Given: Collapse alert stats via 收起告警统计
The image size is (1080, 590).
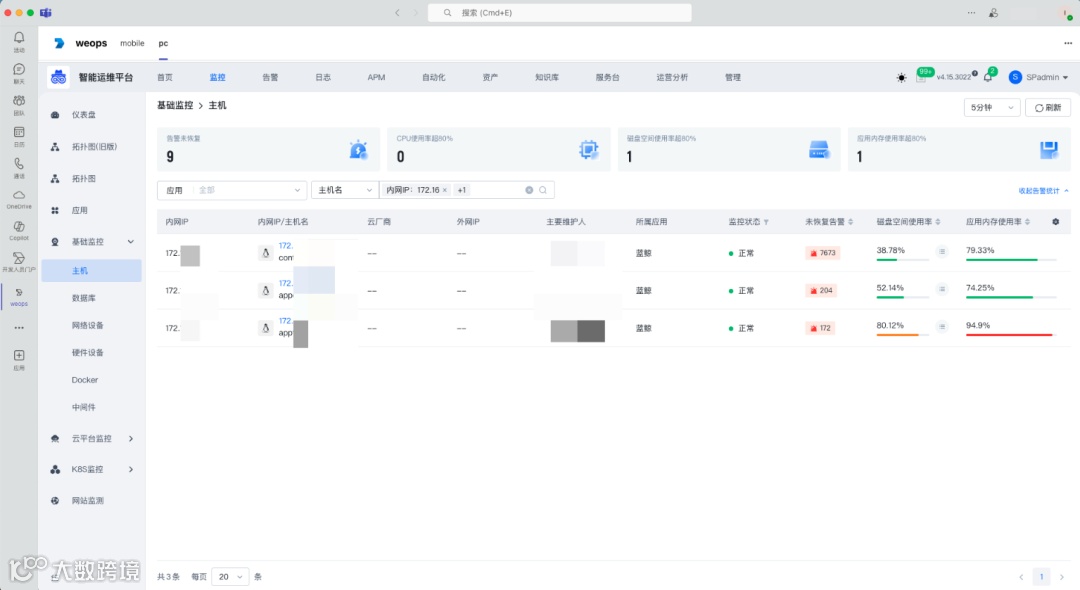Looking at the screenshot, I should pos(1043,191).
